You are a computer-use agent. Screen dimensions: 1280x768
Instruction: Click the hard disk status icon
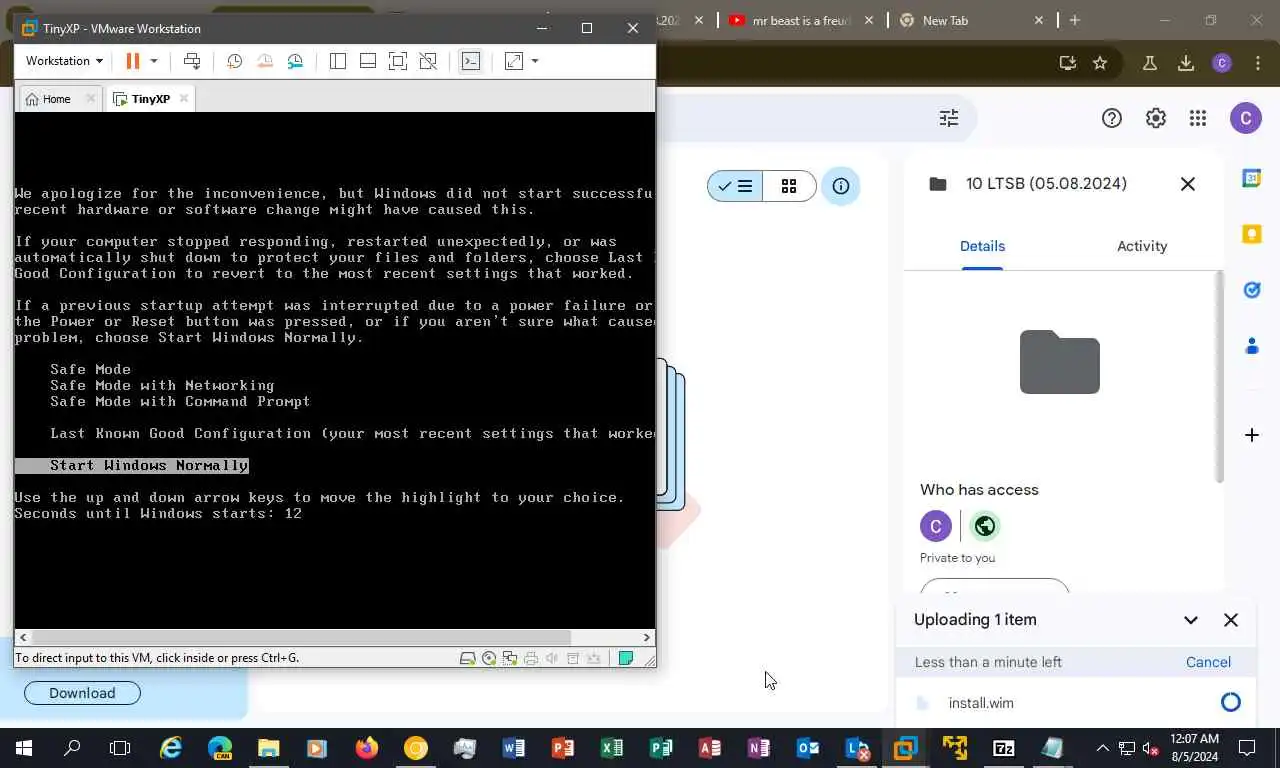(x=467, y=658)
